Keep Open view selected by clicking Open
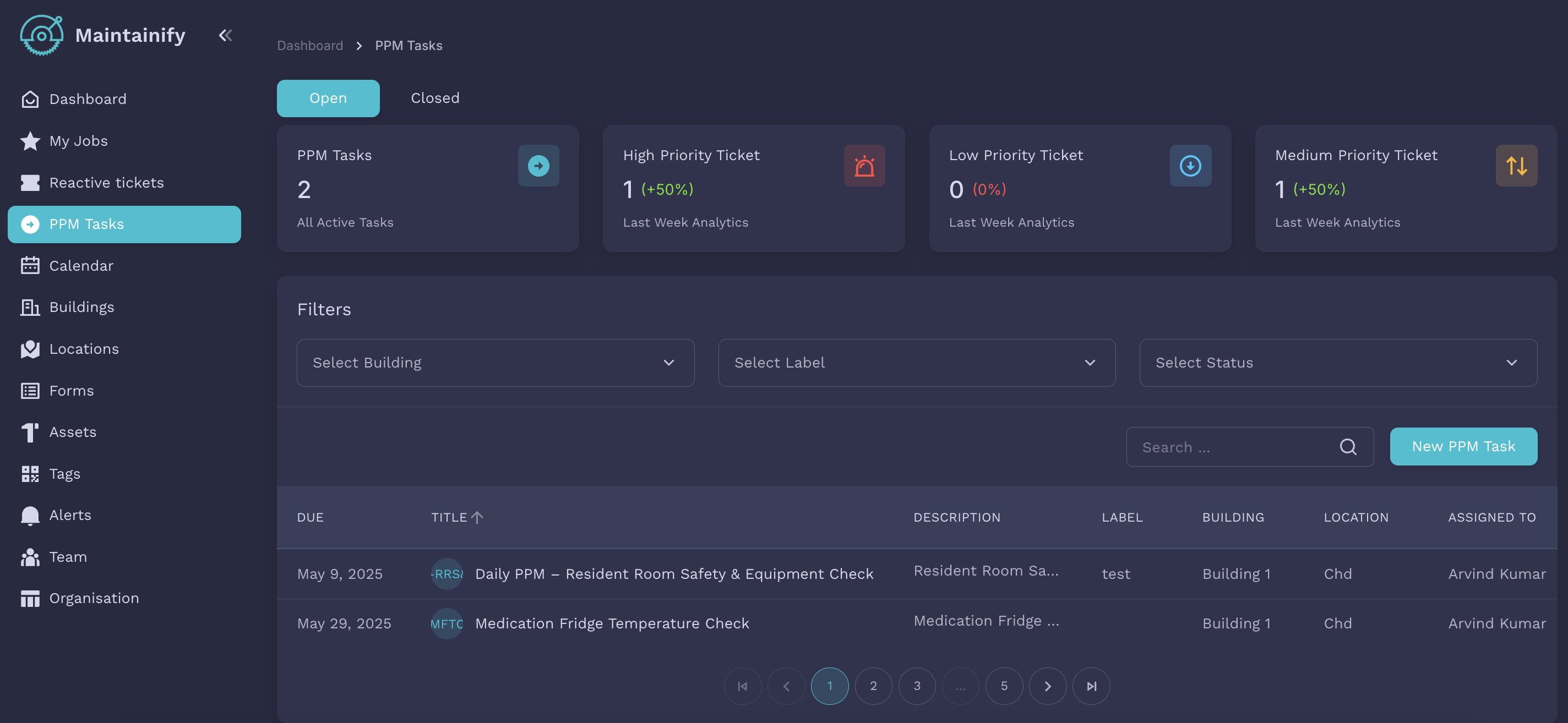Image resolution: width=1568 pixels, height=723 pixels. [x=328, y=98]
